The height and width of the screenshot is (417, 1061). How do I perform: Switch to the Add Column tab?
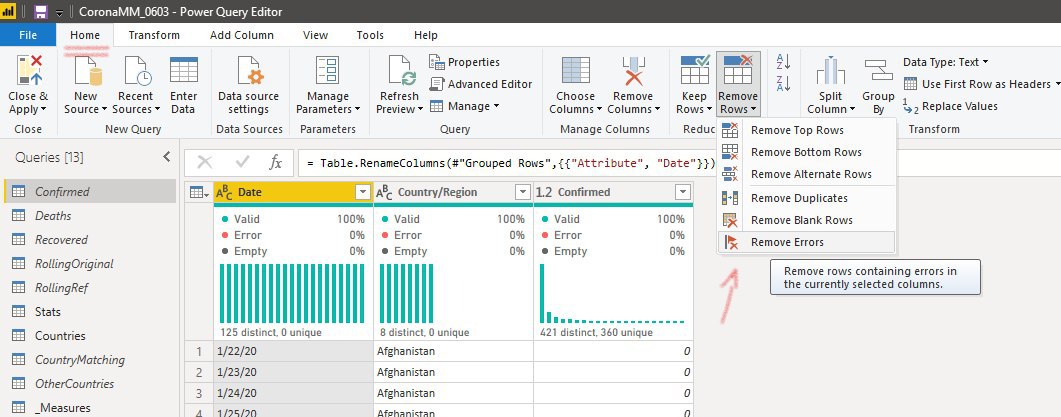pyautogui.click(x=242, y=35)
